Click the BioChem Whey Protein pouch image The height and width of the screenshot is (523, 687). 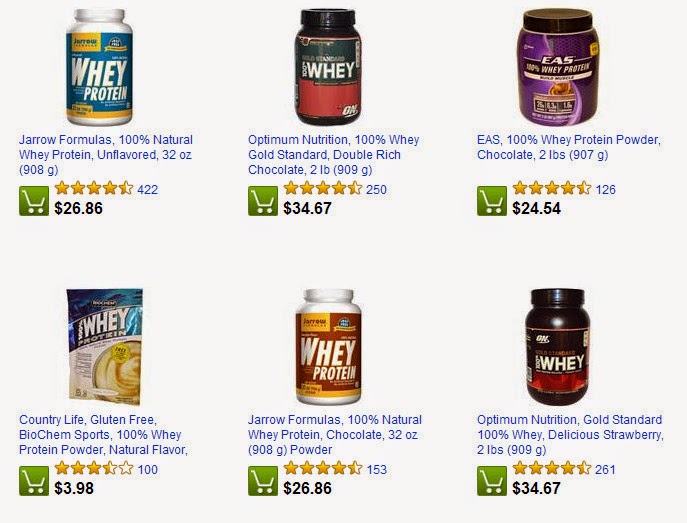104,346
